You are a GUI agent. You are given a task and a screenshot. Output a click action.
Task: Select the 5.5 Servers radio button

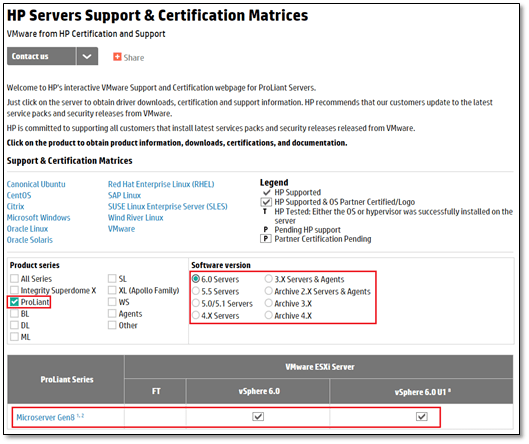196,291
